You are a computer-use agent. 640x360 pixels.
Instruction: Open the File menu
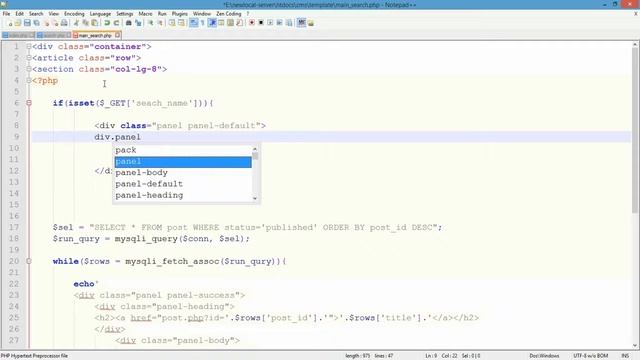point(6,13)
